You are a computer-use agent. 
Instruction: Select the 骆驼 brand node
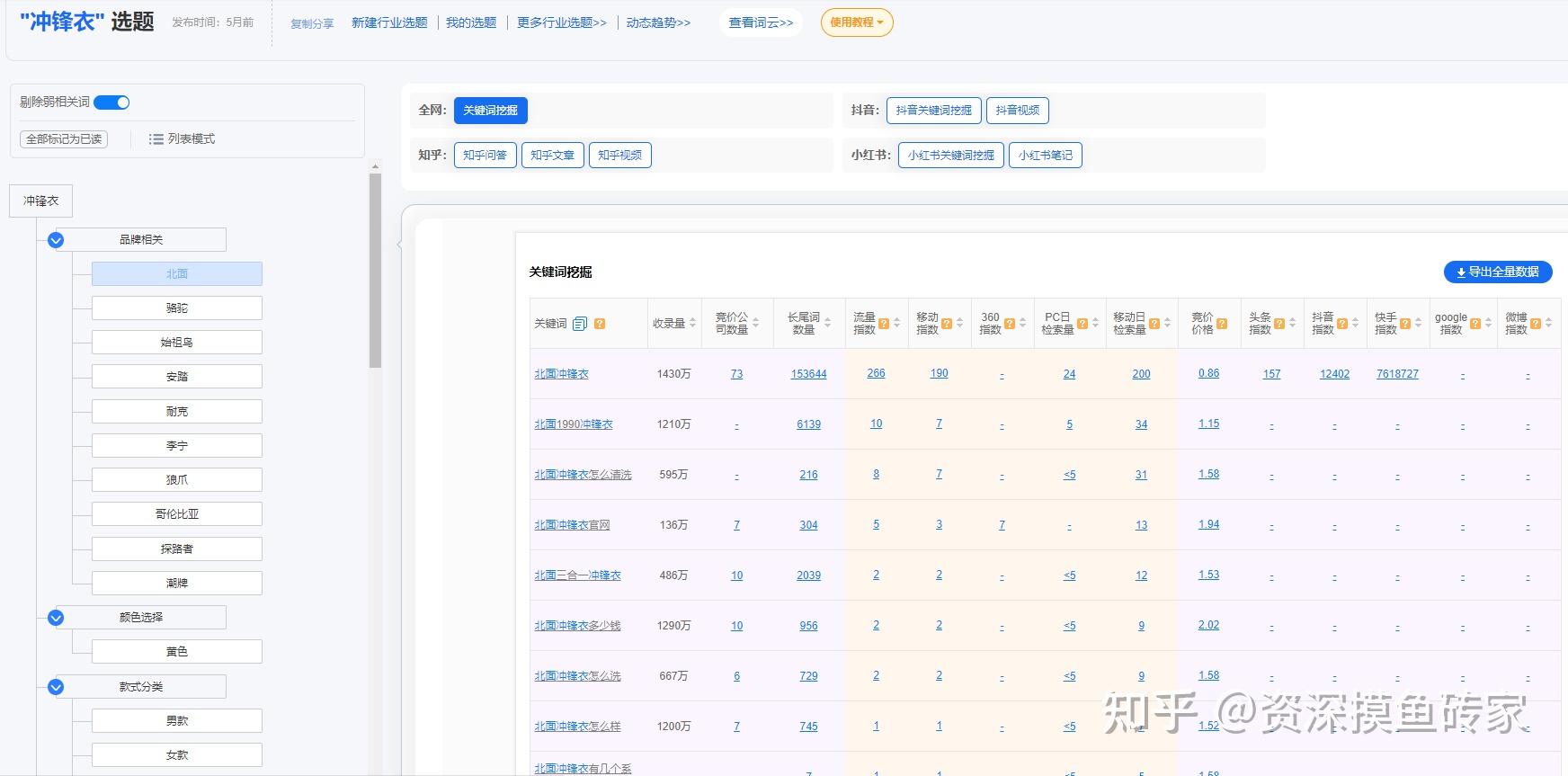coord(177,308)
